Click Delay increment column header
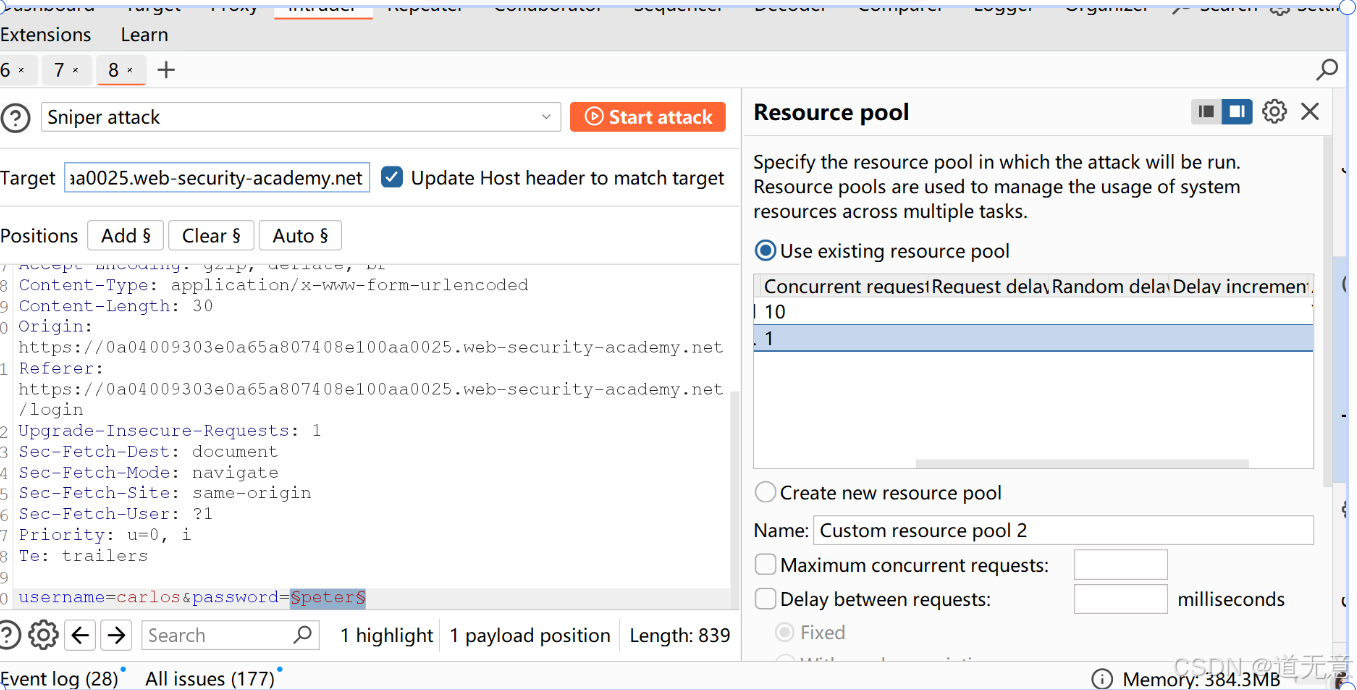The width and height of the screenshot is (1357, 690). pyautogui.click(x=1240, y=286)
